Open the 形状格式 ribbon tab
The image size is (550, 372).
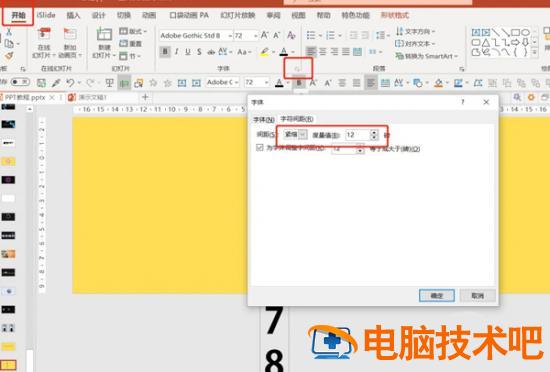coord(395,15)
